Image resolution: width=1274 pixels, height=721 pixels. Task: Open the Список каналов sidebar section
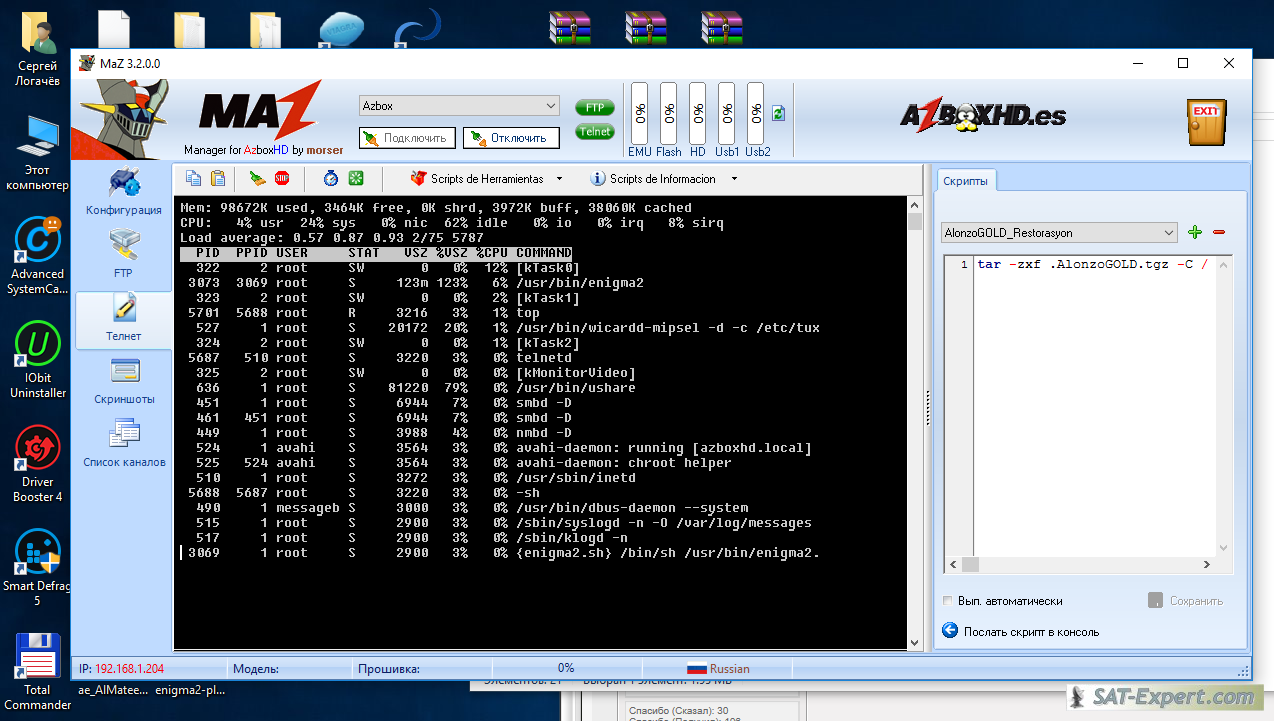point(124,444)
